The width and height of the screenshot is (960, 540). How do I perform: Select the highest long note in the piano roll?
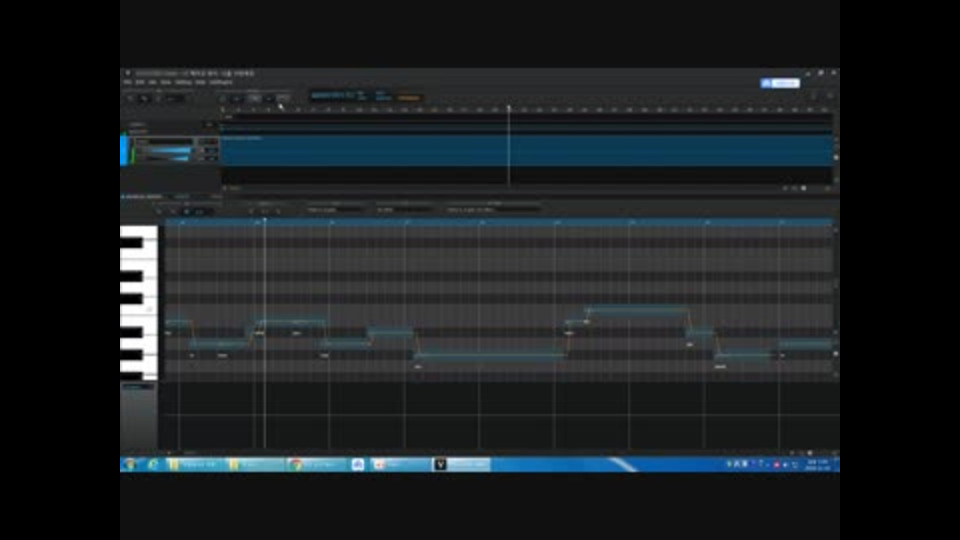pos(637,311)
